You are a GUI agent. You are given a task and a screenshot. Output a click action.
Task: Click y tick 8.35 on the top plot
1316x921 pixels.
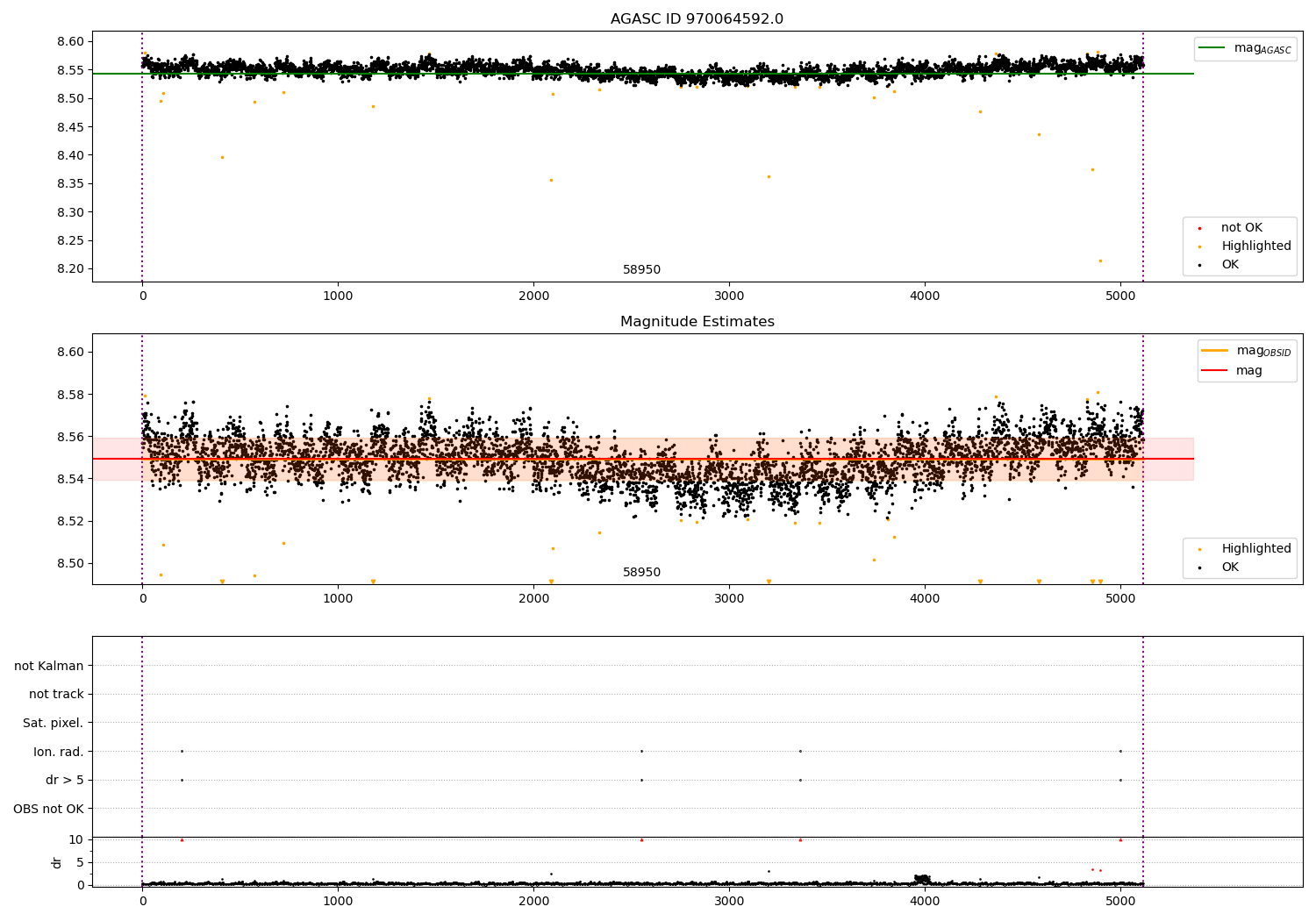[71, 184]
